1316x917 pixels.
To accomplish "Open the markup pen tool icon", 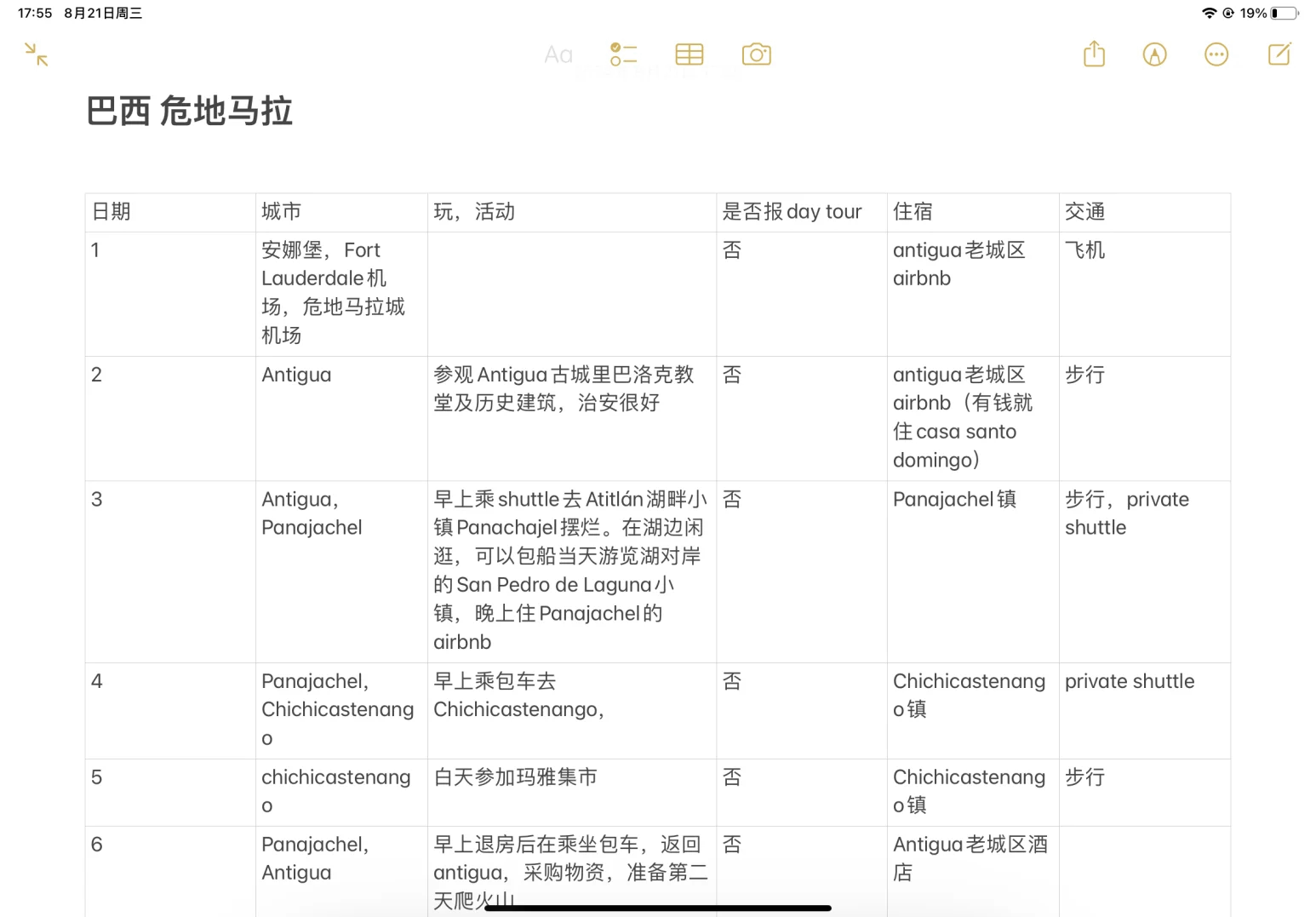I will pyautogui.click(x=1154, y=54).
